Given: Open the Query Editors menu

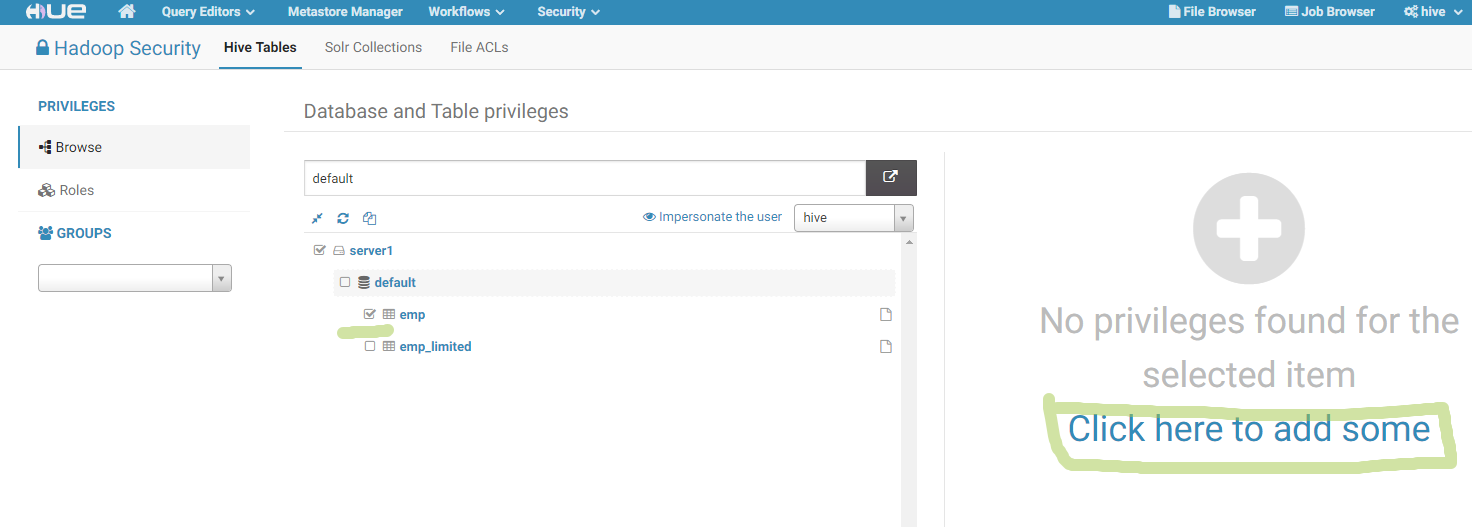Looking at the screenshot, I should pos(208,12).
